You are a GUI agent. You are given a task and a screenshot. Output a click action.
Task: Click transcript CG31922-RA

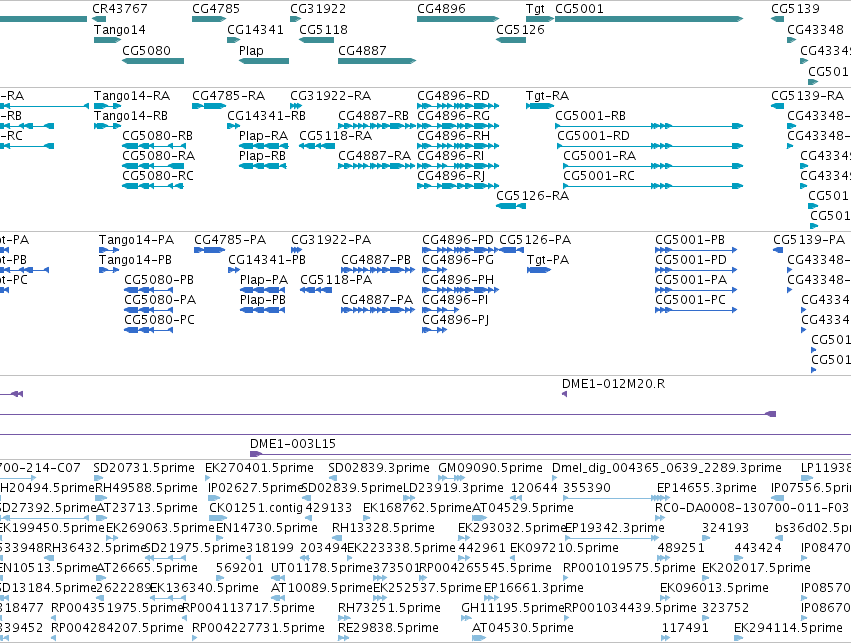[296, 106]
